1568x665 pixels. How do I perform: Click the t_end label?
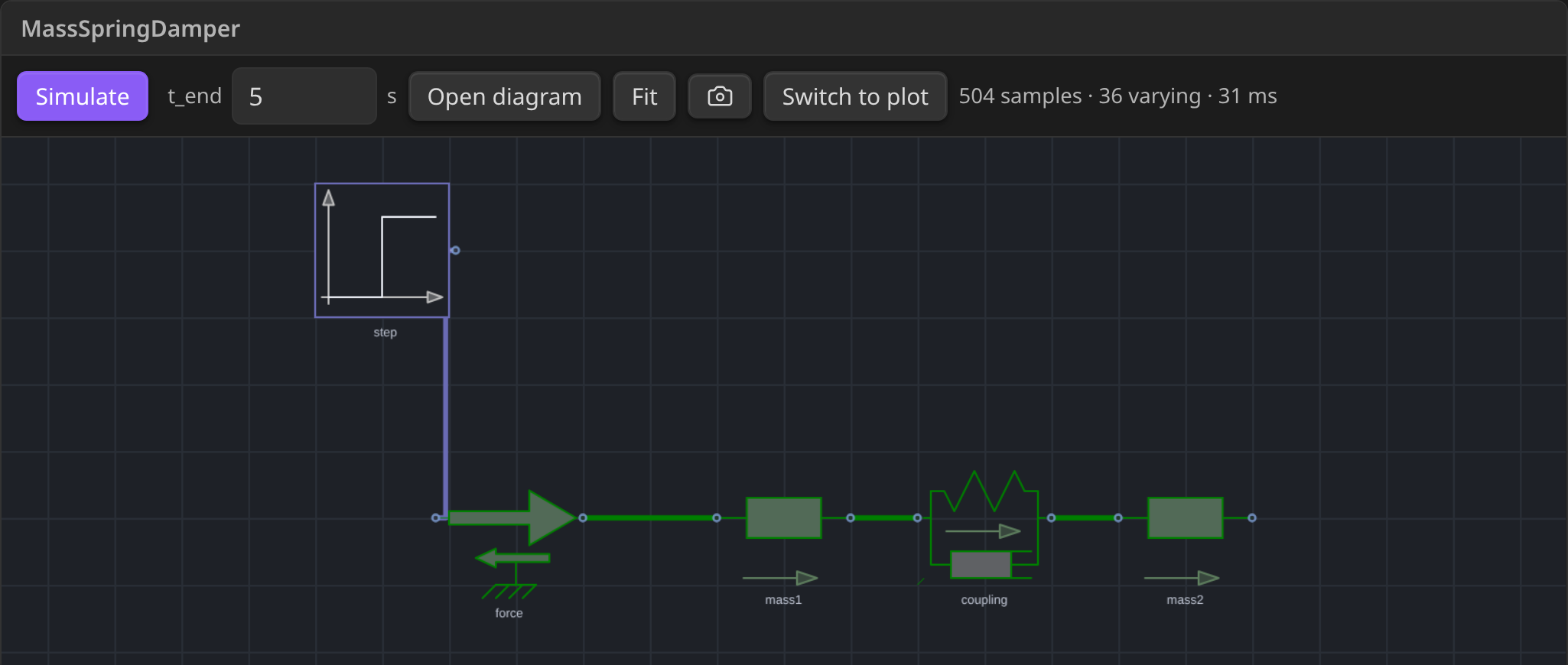coord(194,96)
